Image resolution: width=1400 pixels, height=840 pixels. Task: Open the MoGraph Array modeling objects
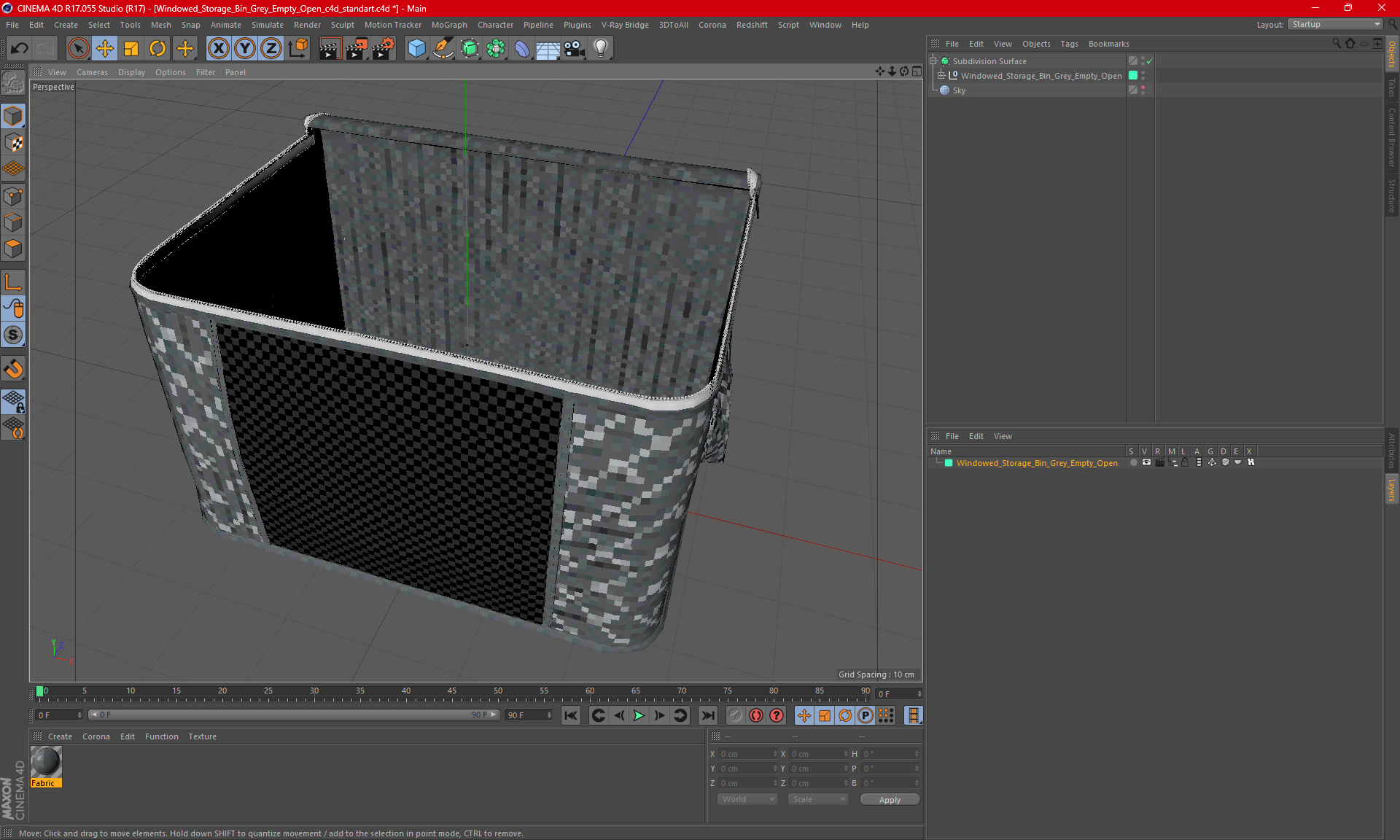[496, 49]
